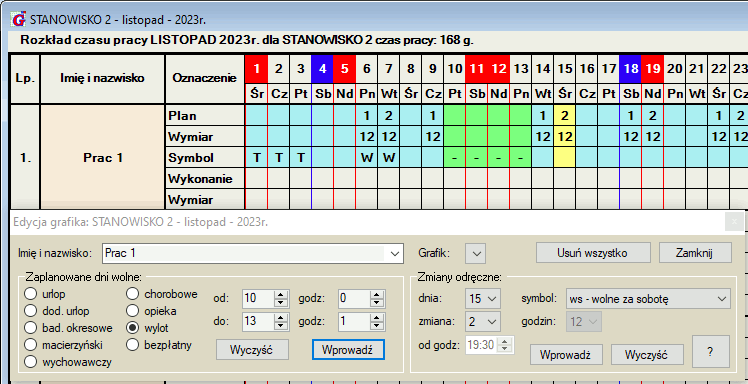Click the Plan cell for day 6
748x384 pixels.
[x=366, y=115]
